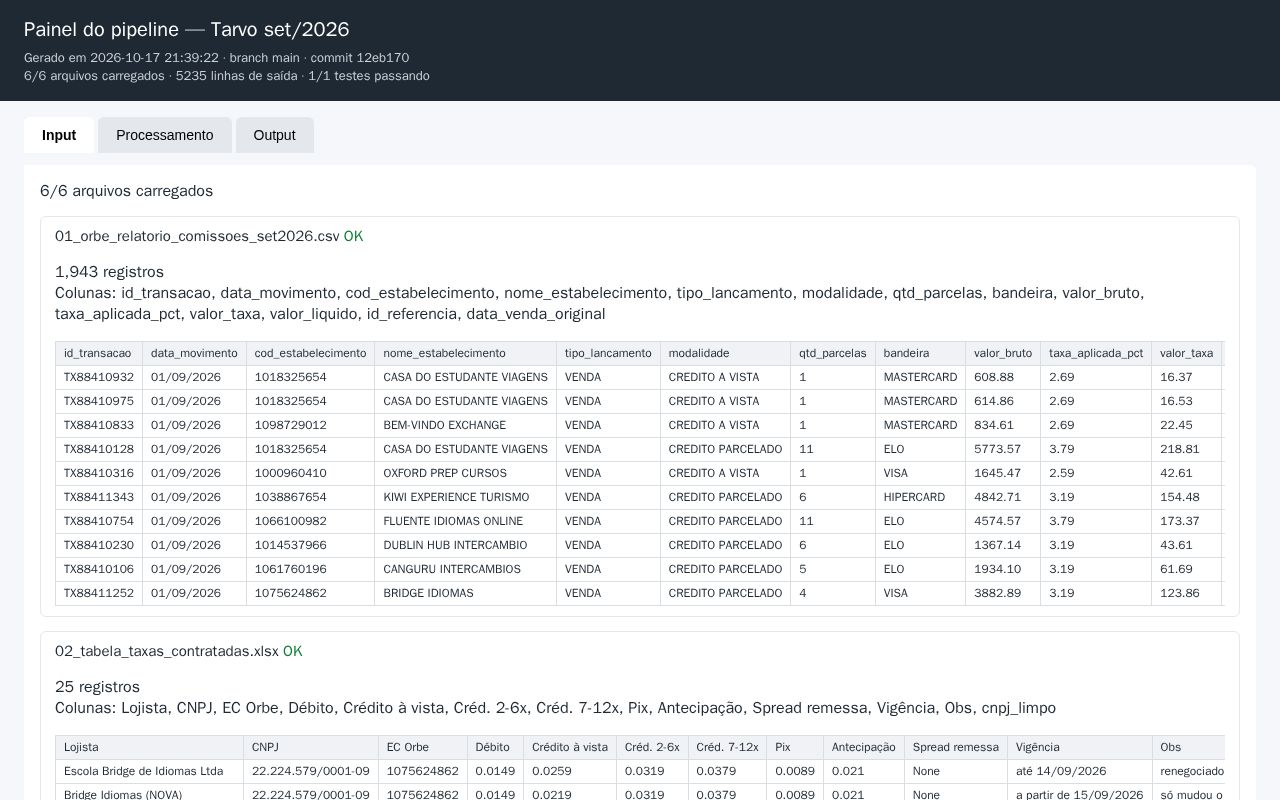Click the bandeira column header
This screenshot has width=1280, height=800.
pyautogui.click(x=921, y=353)
